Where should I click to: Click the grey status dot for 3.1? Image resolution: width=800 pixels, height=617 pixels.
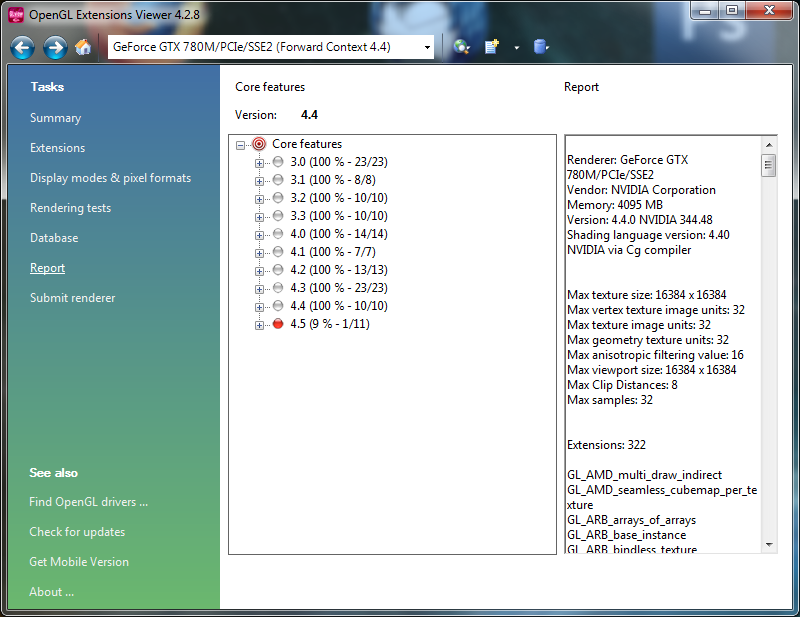(x=278, y=180)
